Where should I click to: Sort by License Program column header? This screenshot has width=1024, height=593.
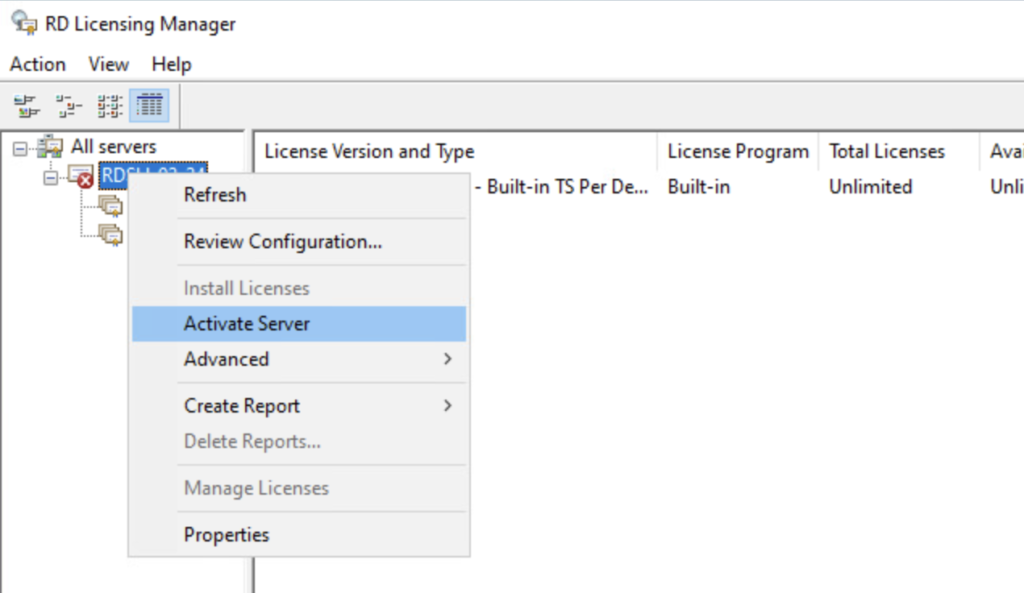tap(738, 152)
